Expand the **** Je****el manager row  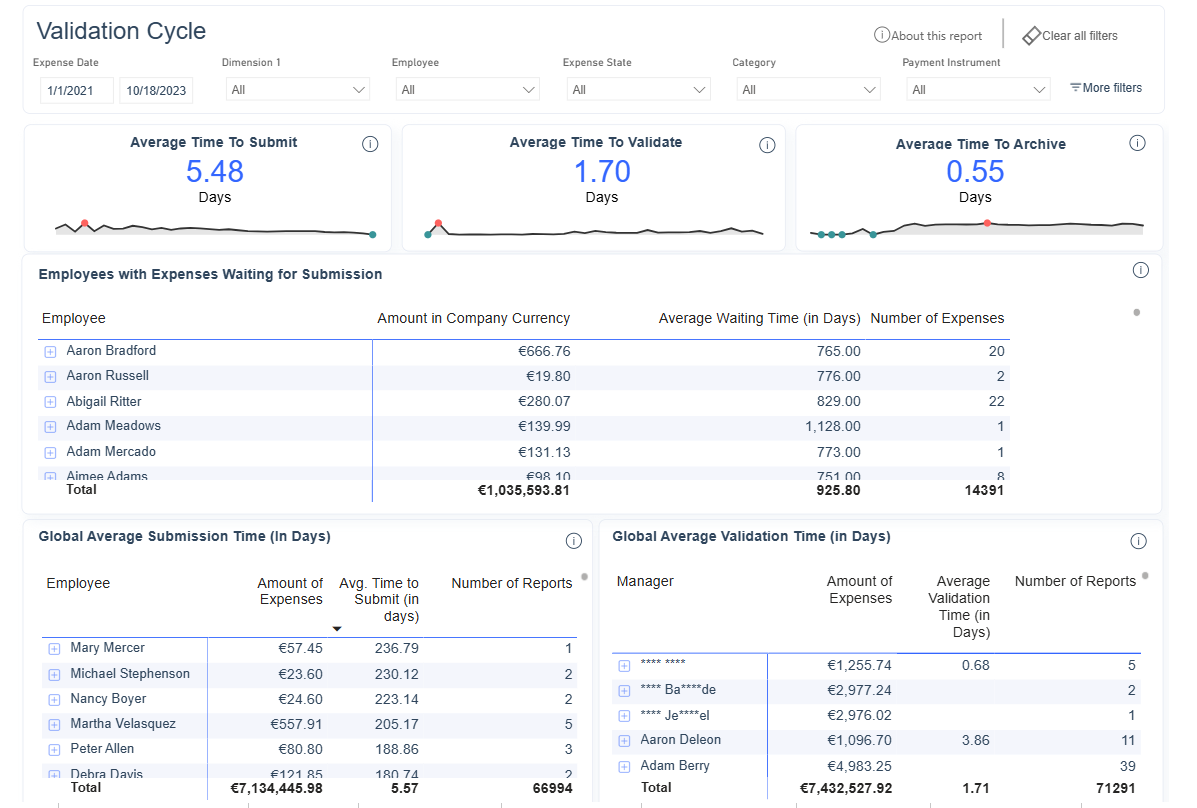(x=624, y=716)
